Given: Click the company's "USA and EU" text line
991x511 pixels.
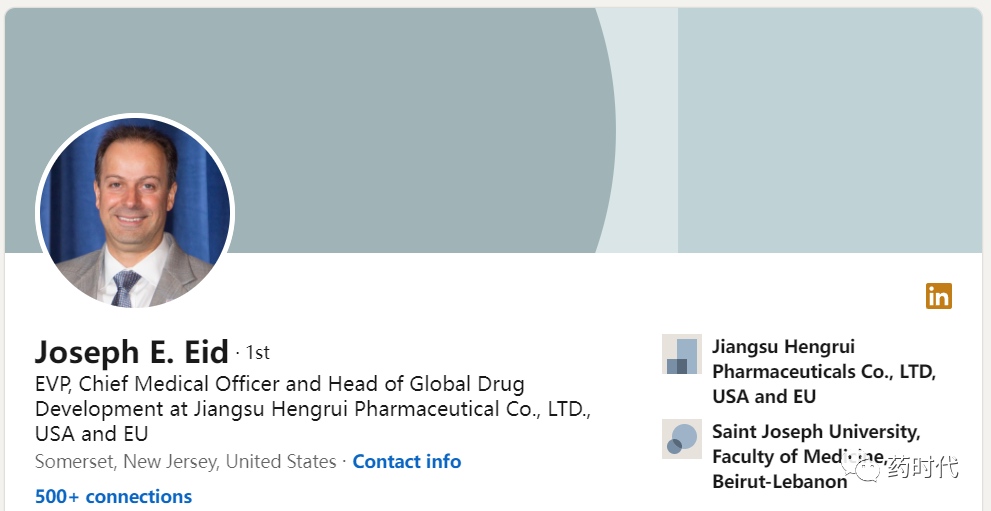Looking at the screenshot, I should (763, 396).
